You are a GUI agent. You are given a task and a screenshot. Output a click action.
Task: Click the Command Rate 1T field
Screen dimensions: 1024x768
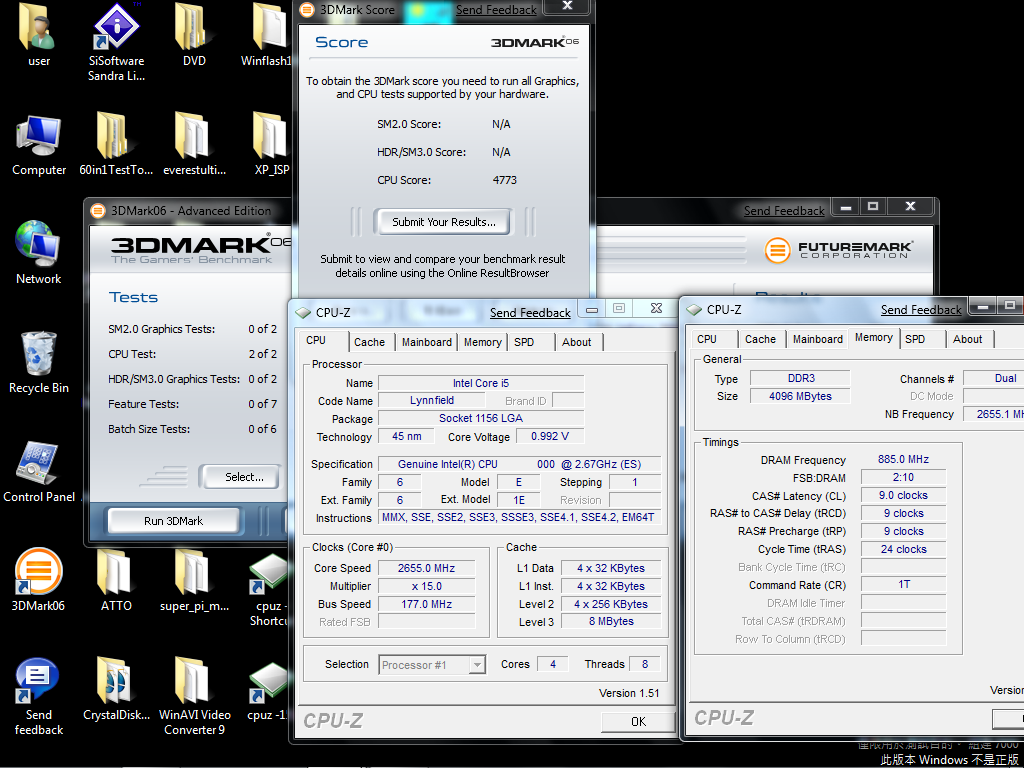903,584
